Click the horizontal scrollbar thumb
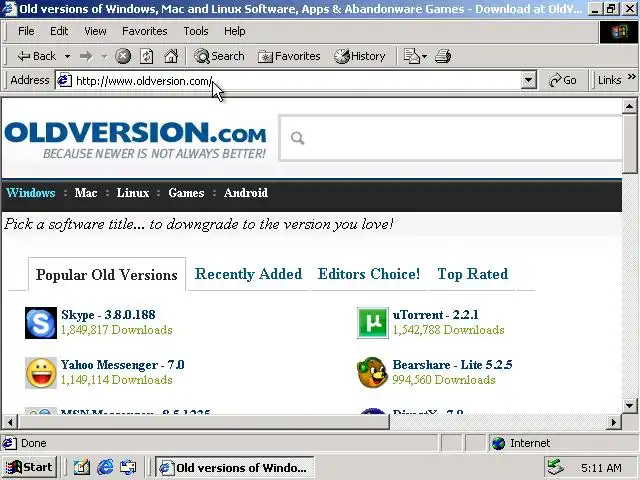640x480 pixels. tap(203, 422)
